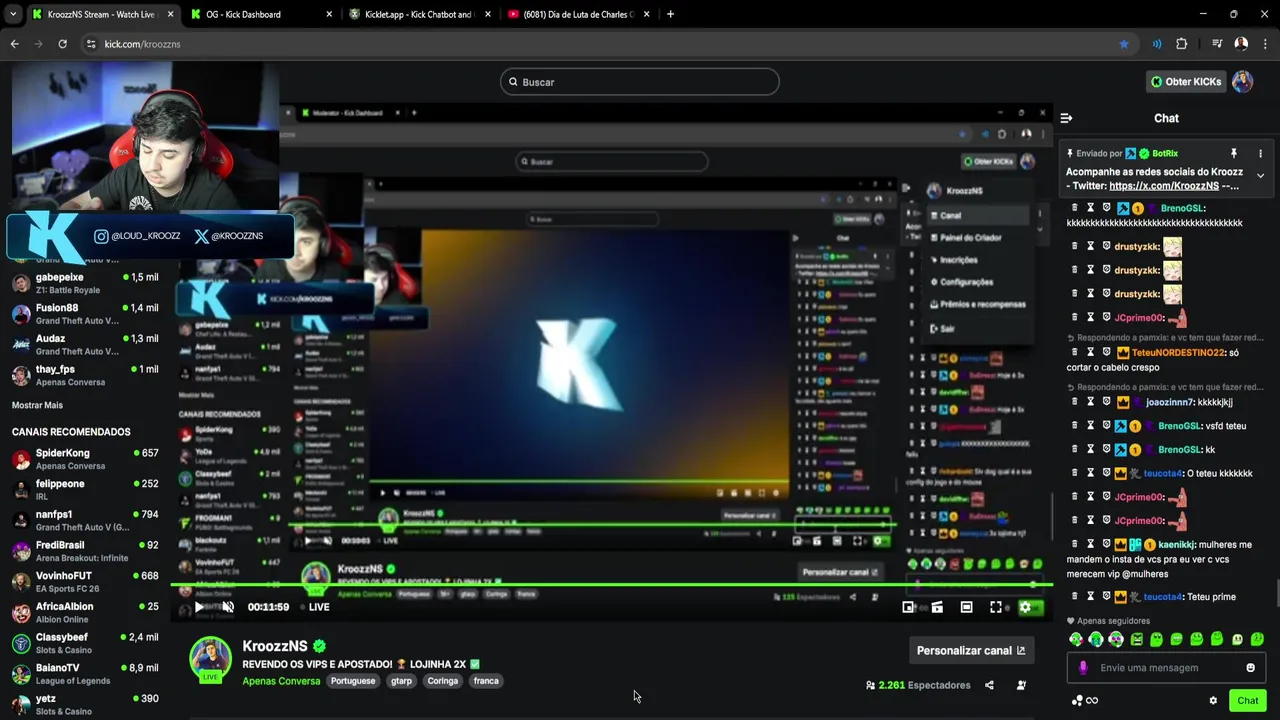Share the stream with the share icon

989,685
